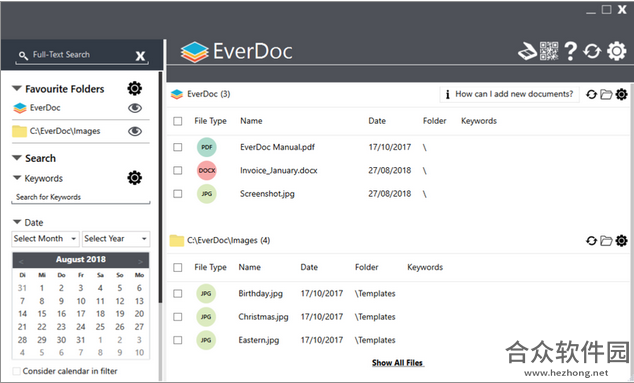Collapse the Keywords subsection

click(17, 178)
